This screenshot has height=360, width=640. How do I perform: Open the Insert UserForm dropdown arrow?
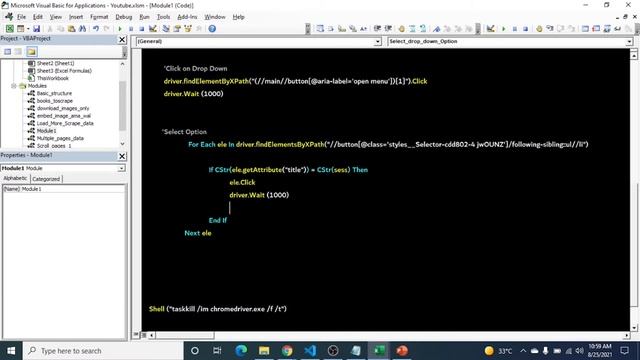[28, 29]
